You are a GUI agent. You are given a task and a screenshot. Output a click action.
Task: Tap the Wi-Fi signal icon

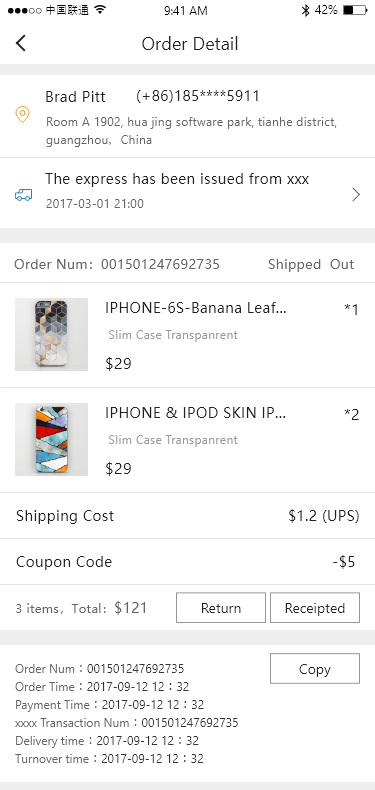click(x=100, y=10)
